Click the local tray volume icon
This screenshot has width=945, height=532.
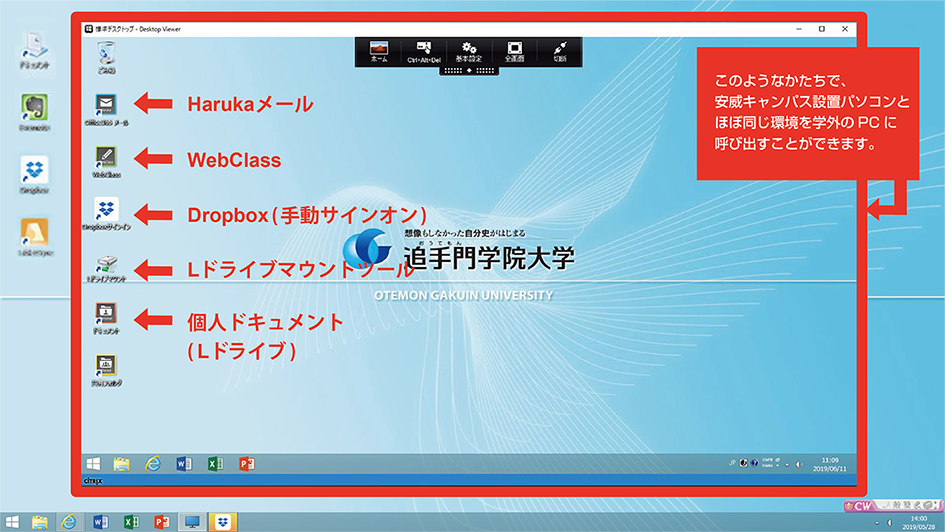coord(889,522)
